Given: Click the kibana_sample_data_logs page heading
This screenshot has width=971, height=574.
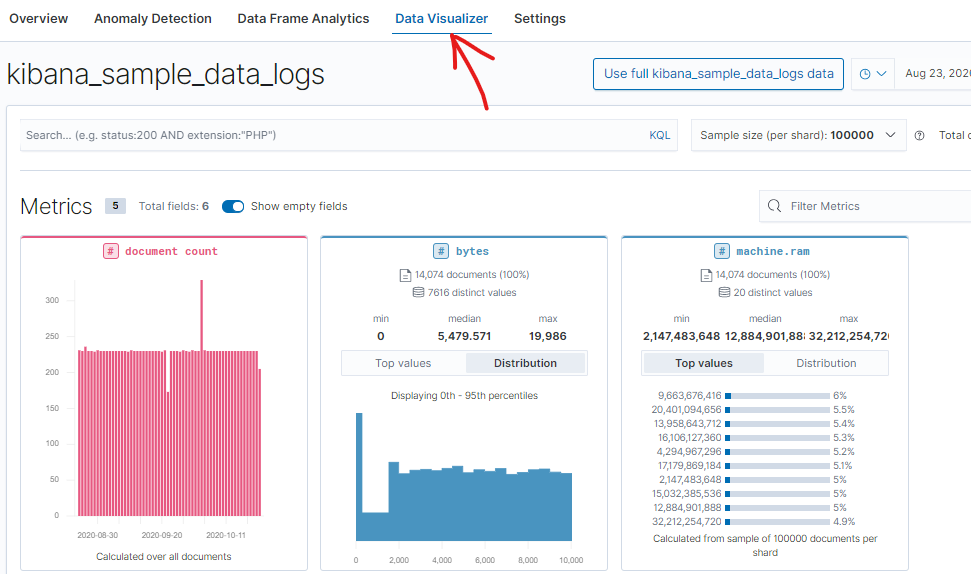Looking at the screenshot, I should click(165, 74).
